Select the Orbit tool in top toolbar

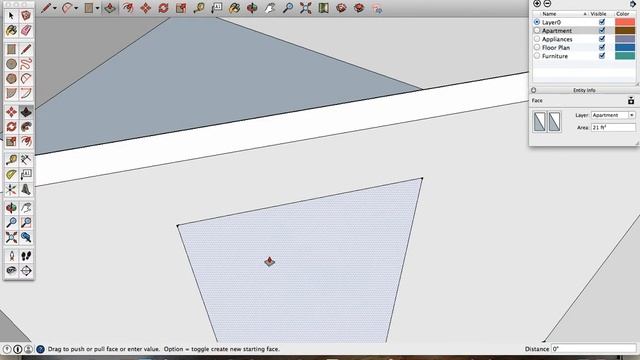coord(252,8)
